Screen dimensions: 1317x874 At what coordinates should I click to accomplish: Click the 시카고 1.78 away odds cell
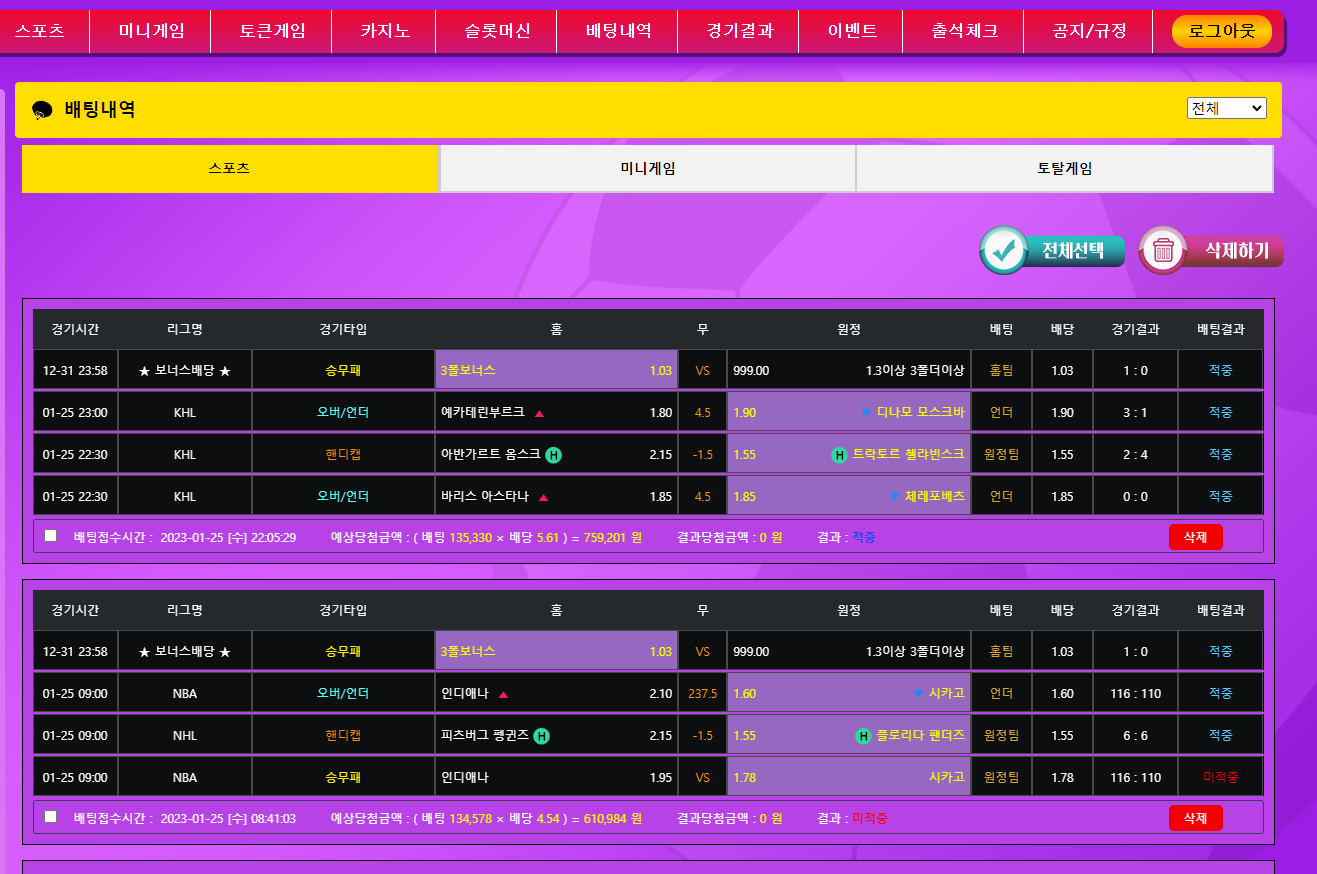848,777
